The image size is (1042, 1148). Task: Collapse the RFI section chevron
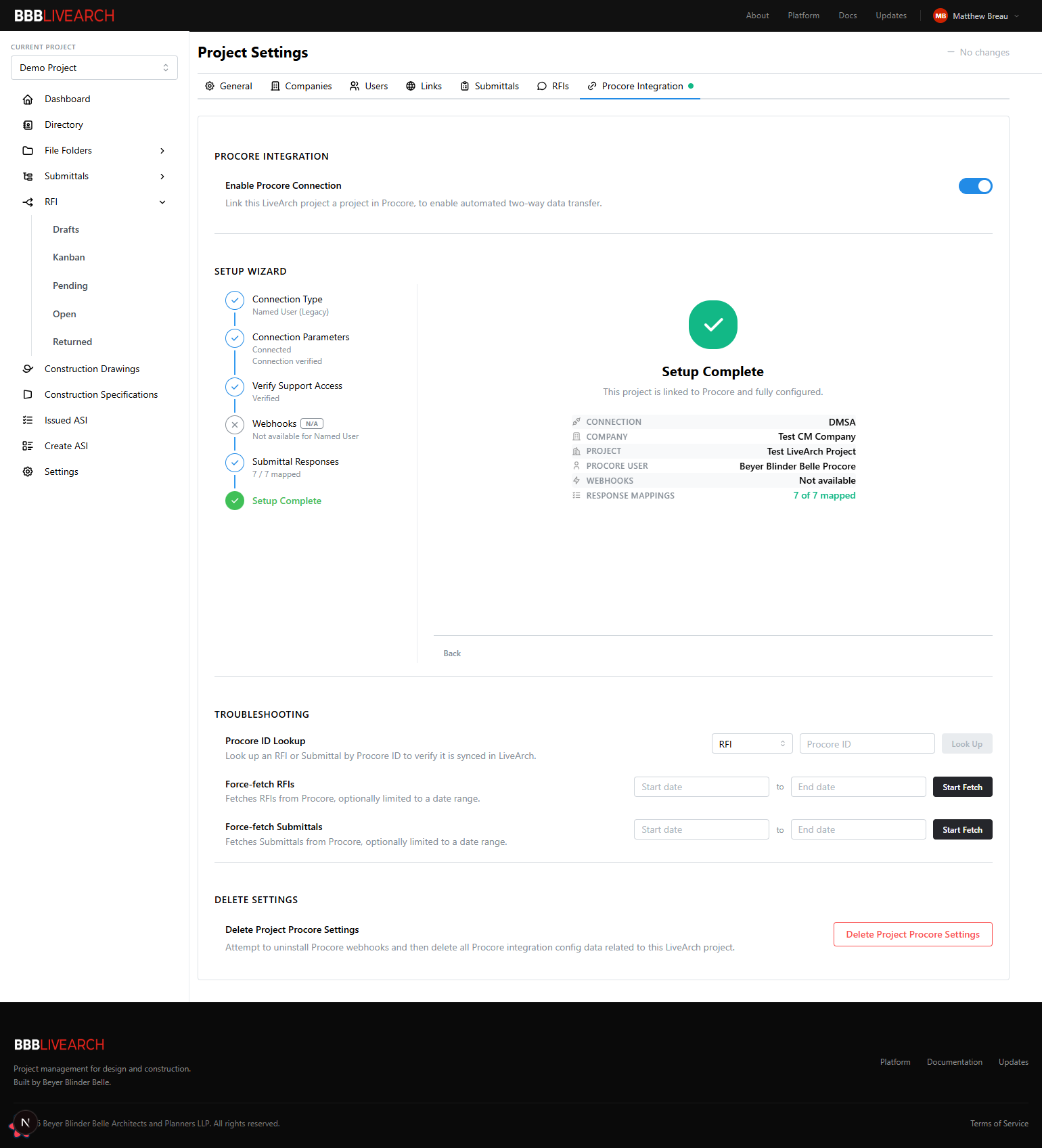click(x=162, y=202)
